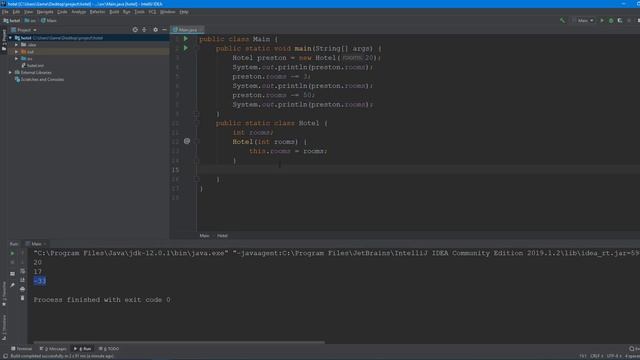Viewport: 640px width, 360px height.
Task: Click the layout restore icon in Run panel
Action: [x=12, y=273]
